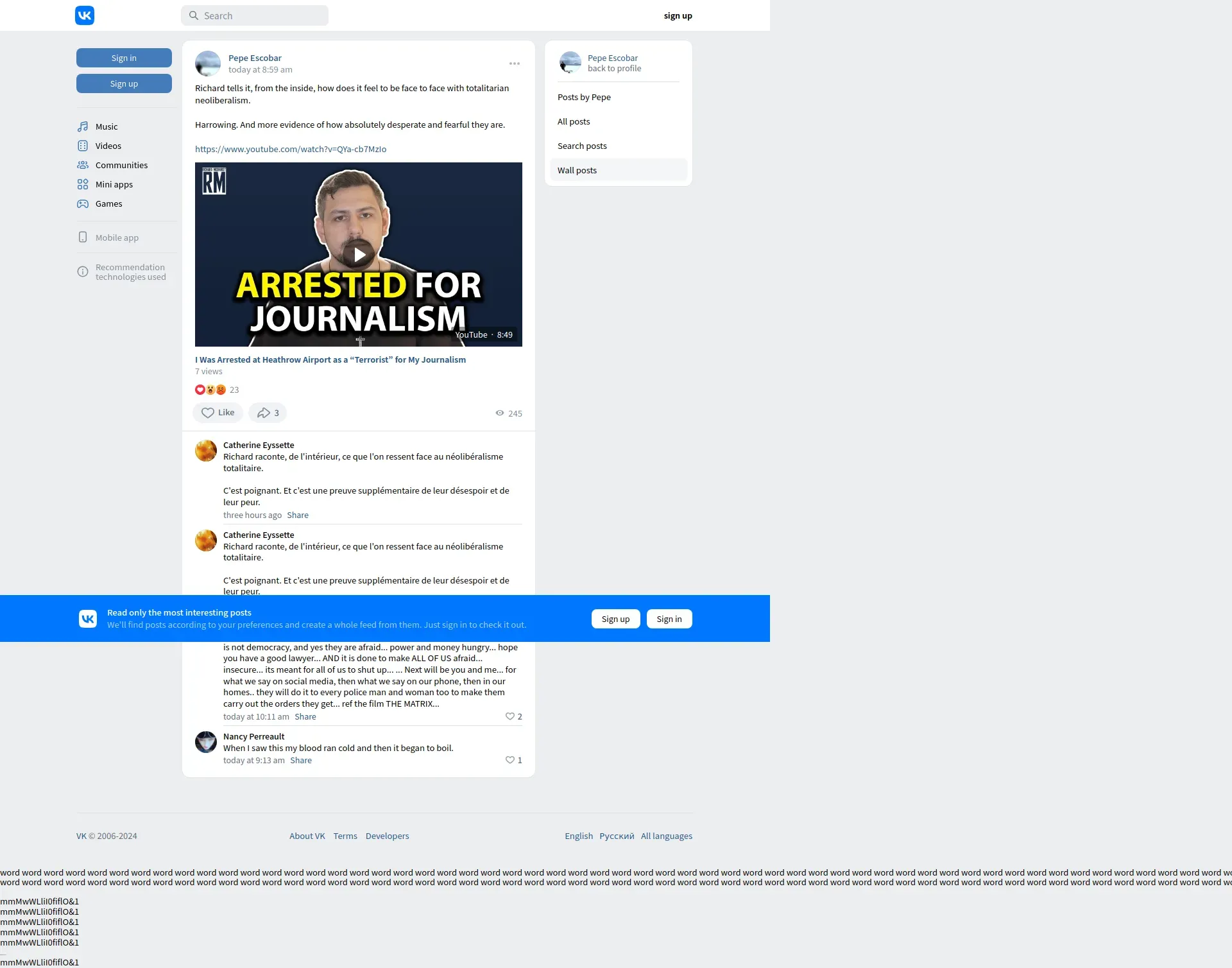
Task: Select Search posts in right menu
Action: tap(582, 146)
